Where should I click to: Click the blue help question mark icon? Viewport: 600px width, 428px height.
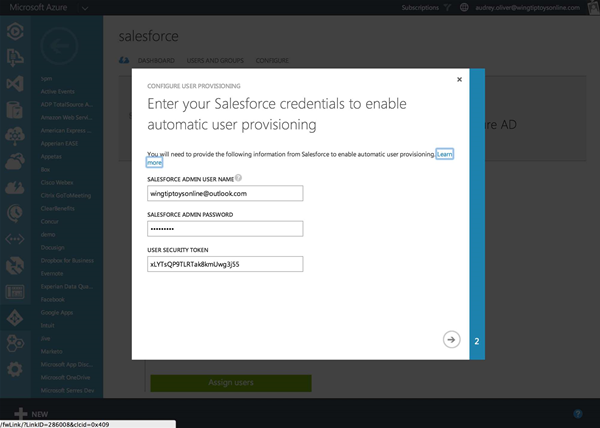578,413
